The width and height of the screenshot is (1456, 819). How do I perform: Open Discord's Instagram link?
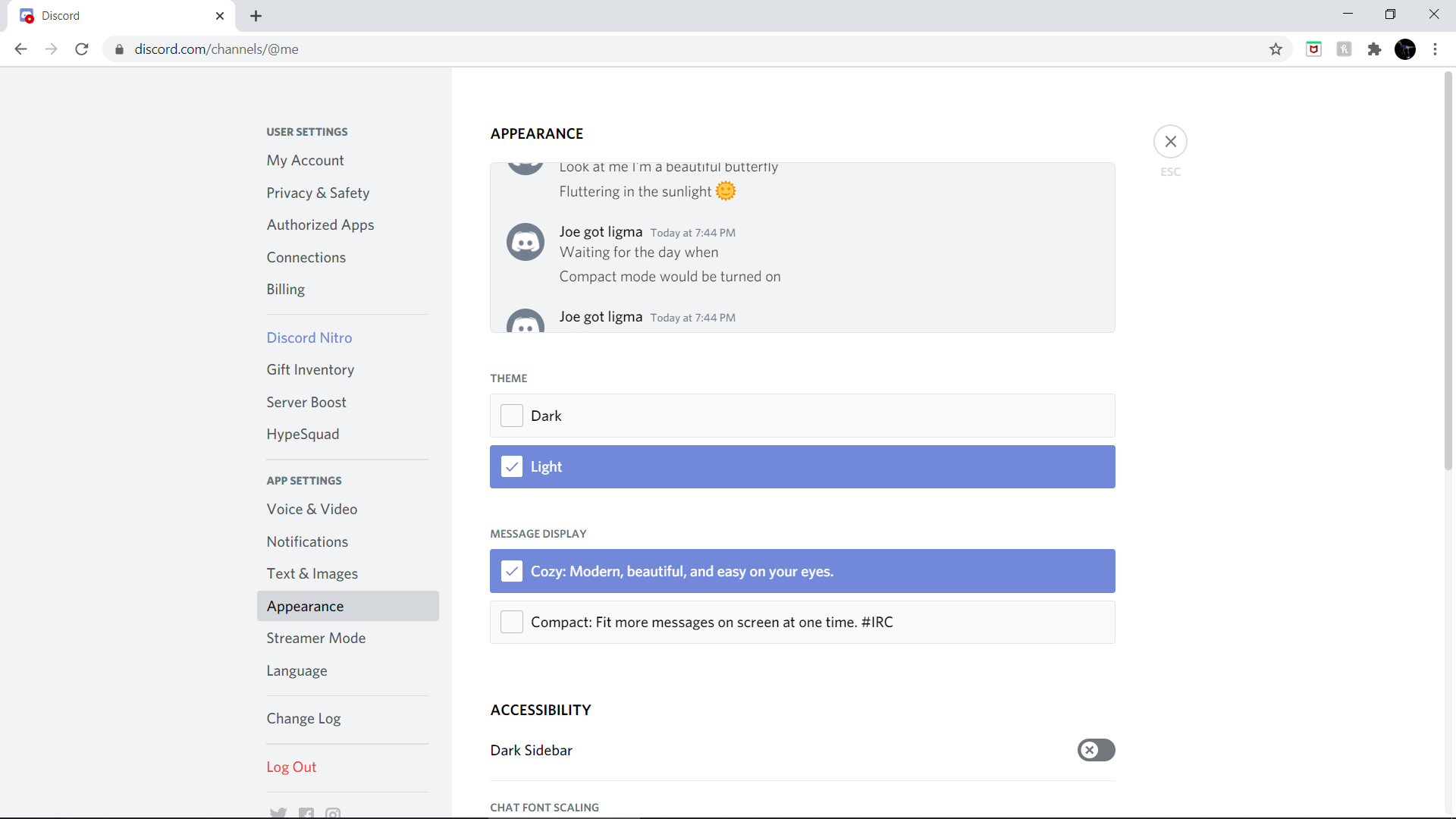(x=333, y=814)
